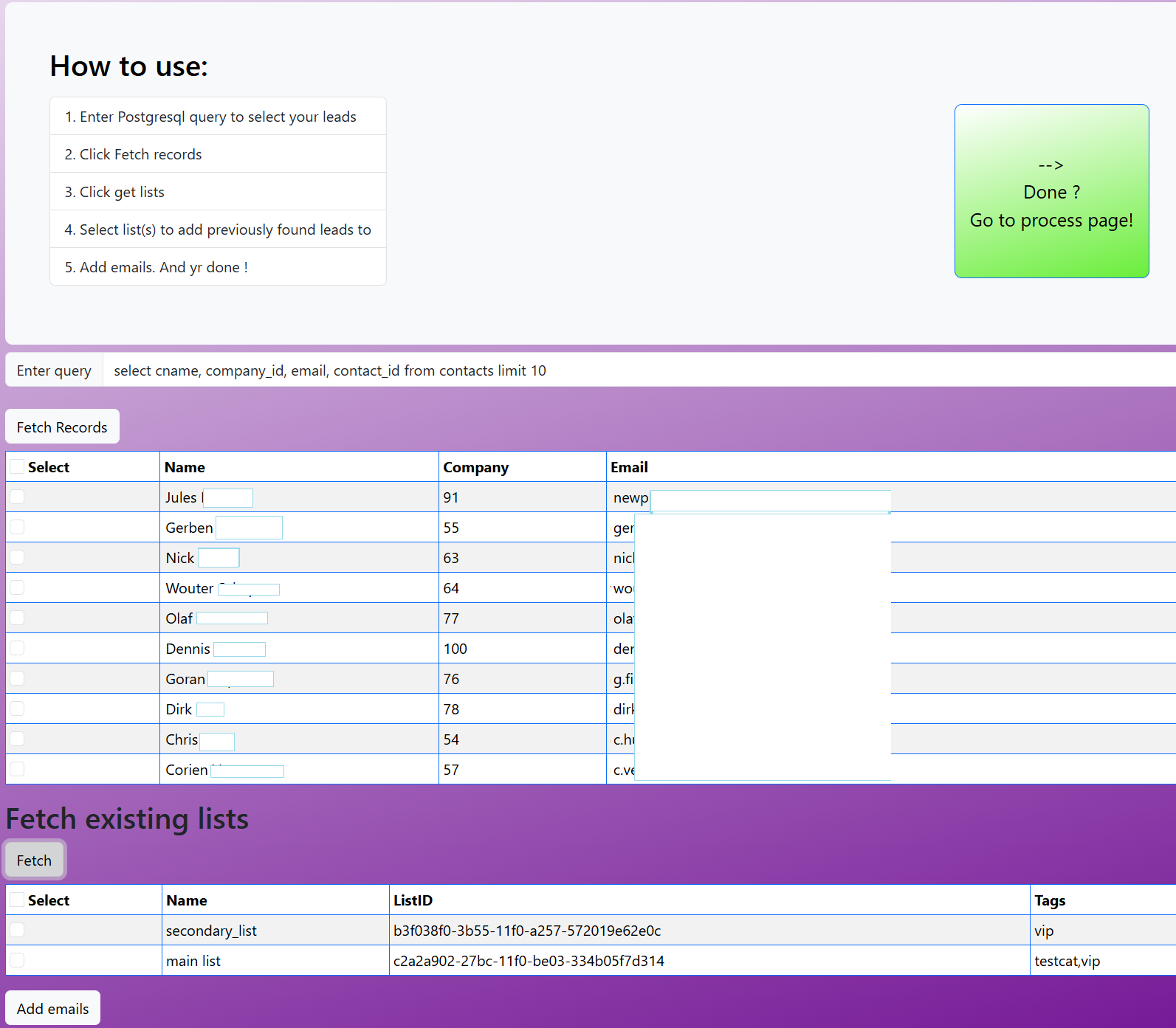This screenshot has width=1176, height=1028.
Task: Check the secondary_list checkbox
Action: coord(17,930)
